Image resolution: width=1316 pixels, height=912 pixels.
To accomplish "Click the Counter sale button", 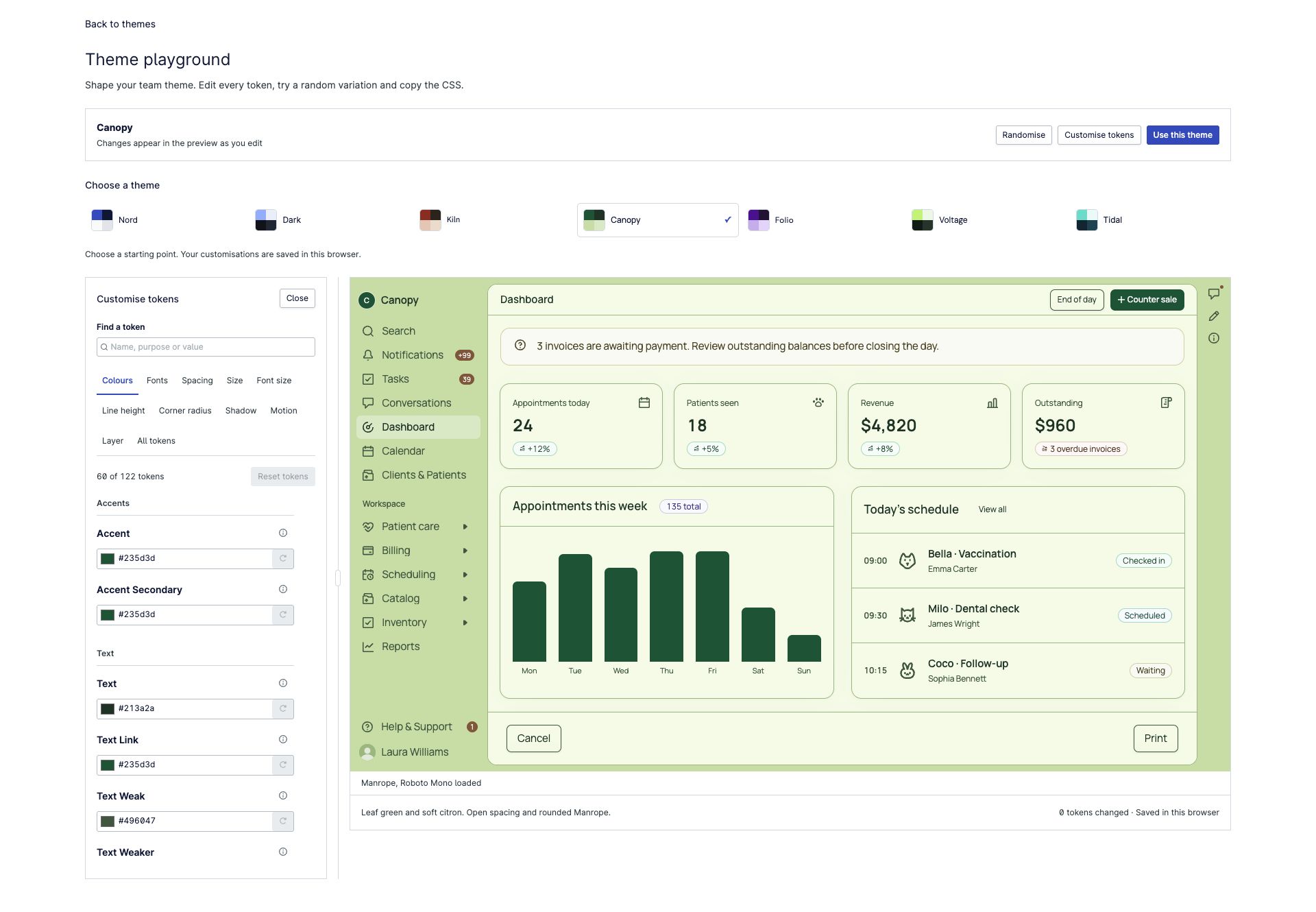I will click(x=1147, y=300).
